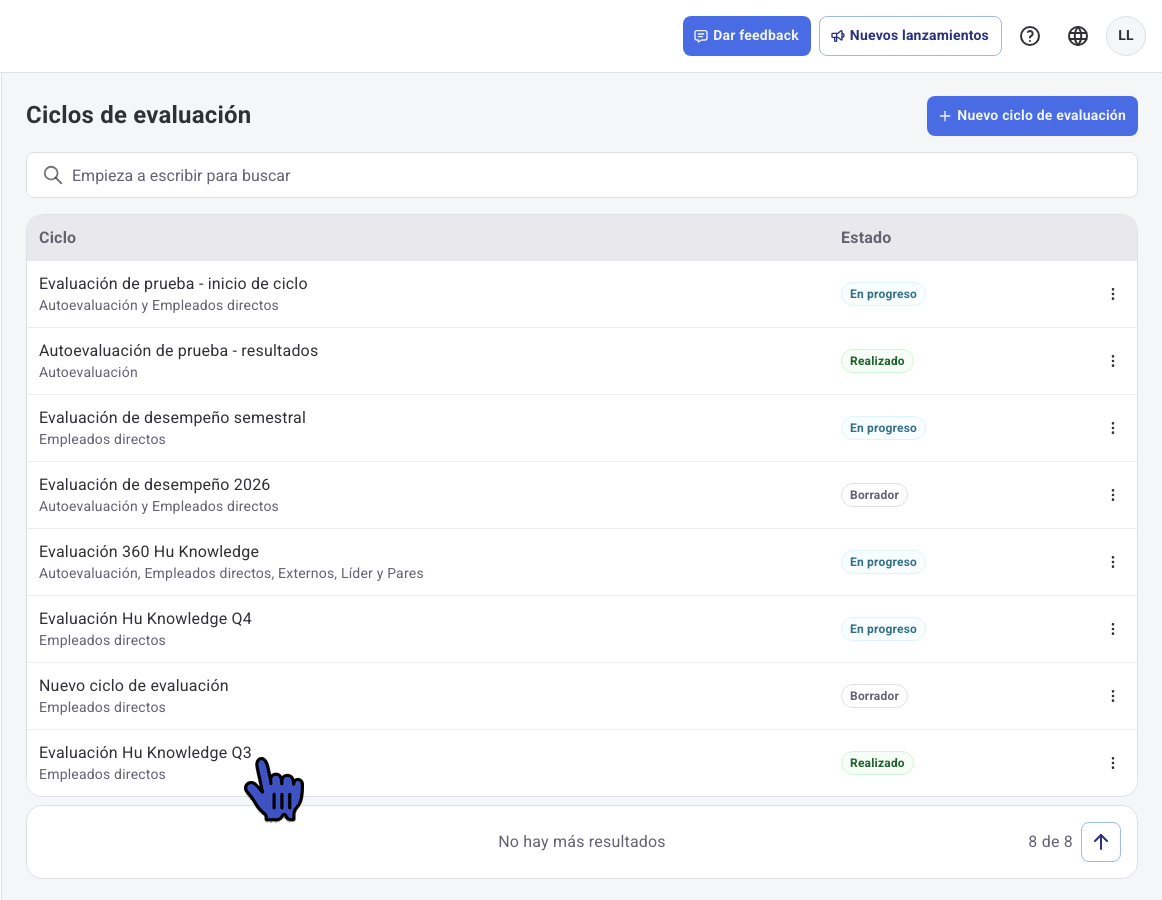
Task: Open three-dot menu for Evaluación 360 Hu Knowledge
Action: 1112,562
